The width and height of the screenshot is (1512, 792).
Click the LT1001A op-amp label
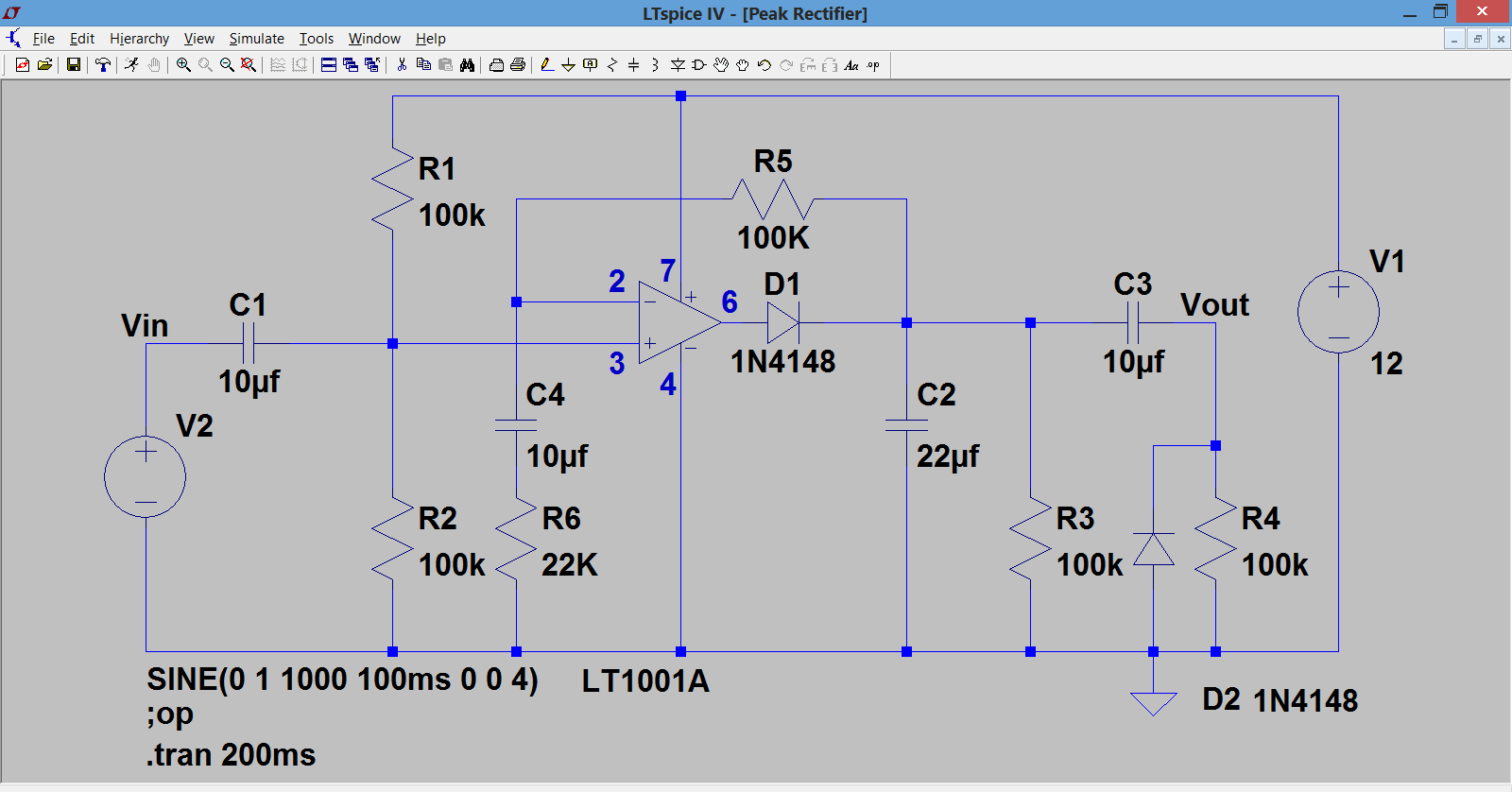click(645, 680)
